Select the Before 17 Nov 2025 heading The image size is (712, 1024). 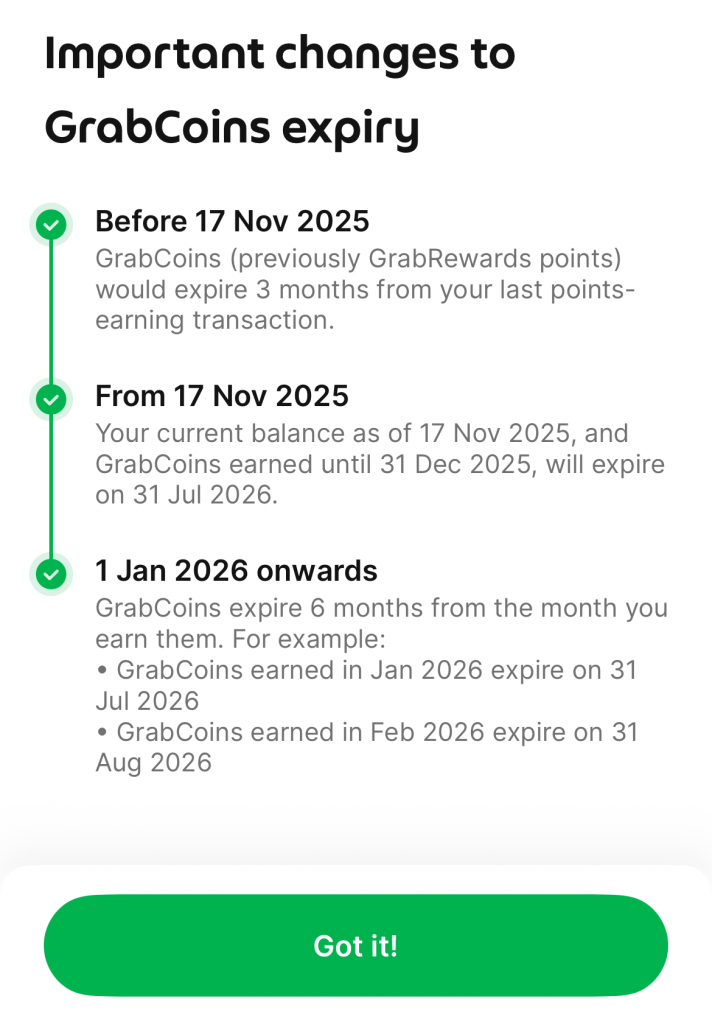(233, 221)
